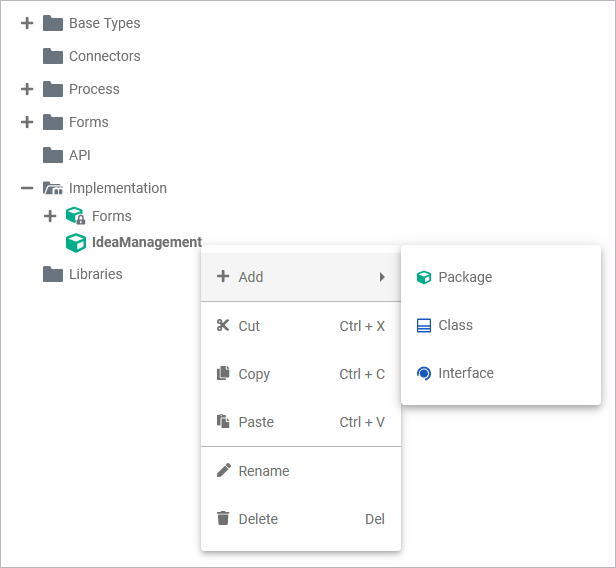
Task: Click the scissors Cut icon
Action: [x=223, y=326]
